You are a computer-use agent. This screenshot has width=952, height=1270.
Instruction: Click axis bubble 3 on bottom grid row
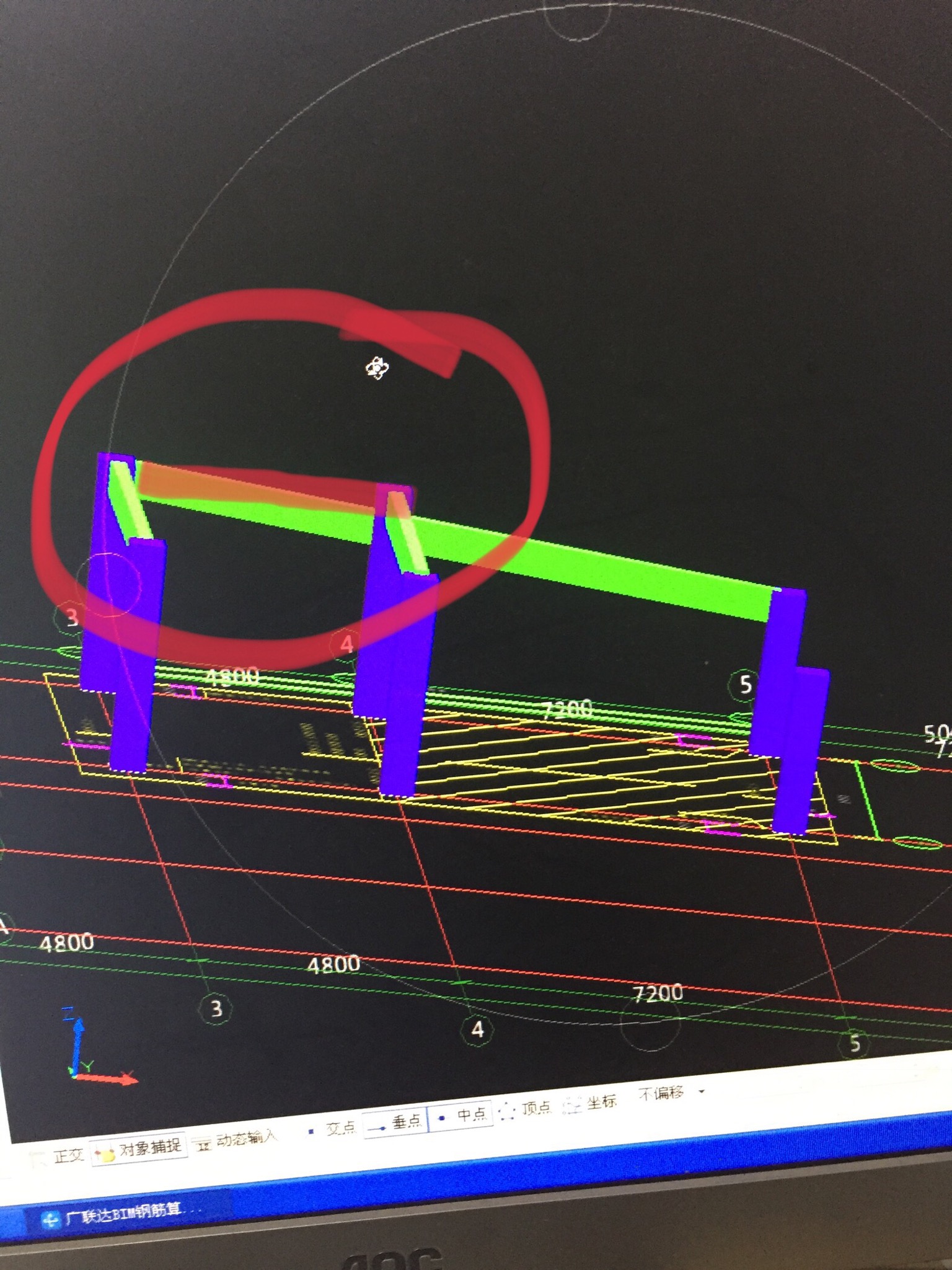(215, 1009)
